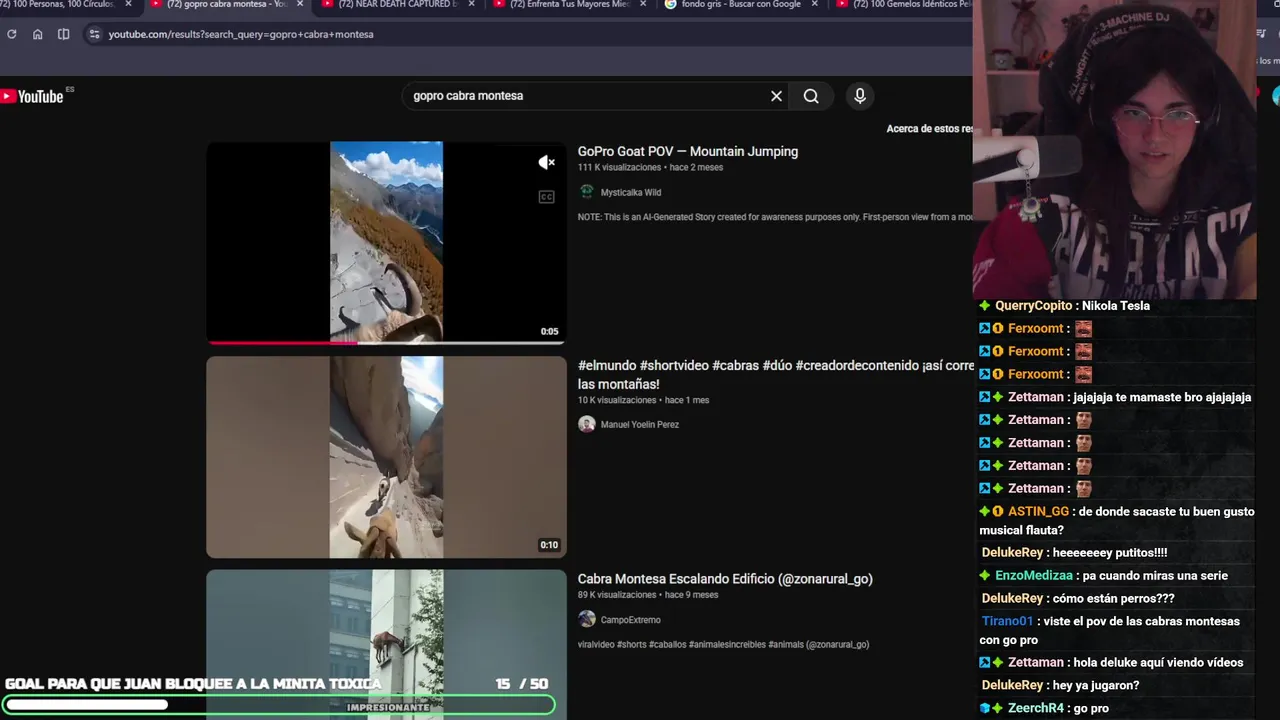The width and height of the screenshot is (1280, 720).
Task: Open Mysticalka Wild channel name
Action: 631,192
